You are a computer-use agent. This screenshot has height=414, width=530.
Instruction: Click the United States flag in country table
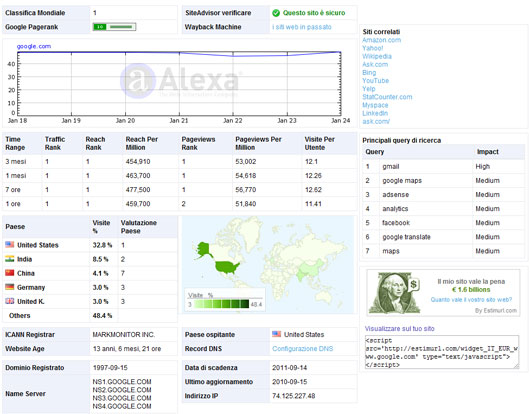(x=9, y=244)
